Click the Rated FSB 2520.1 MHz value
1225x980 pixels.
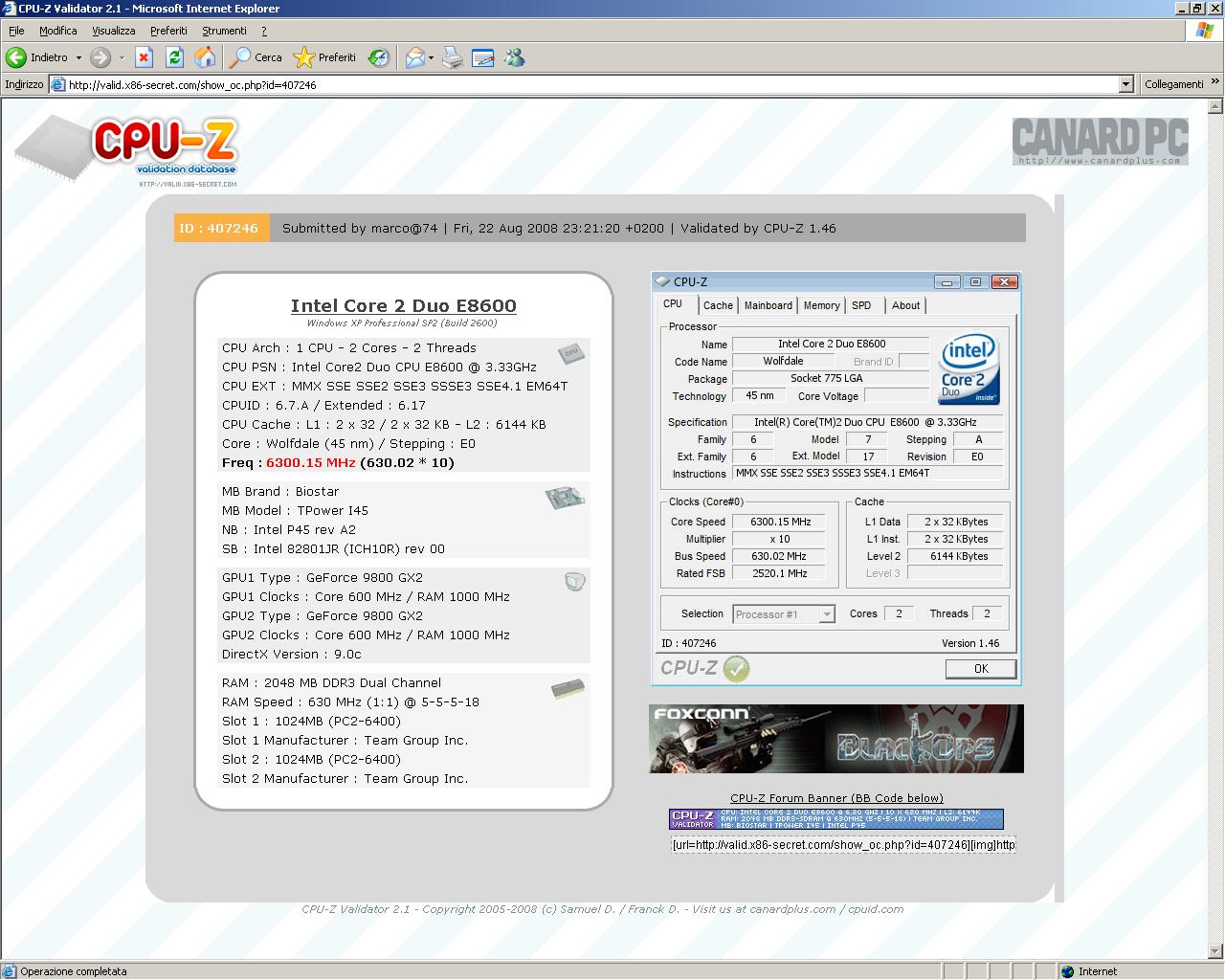click(x=780, y=573)
